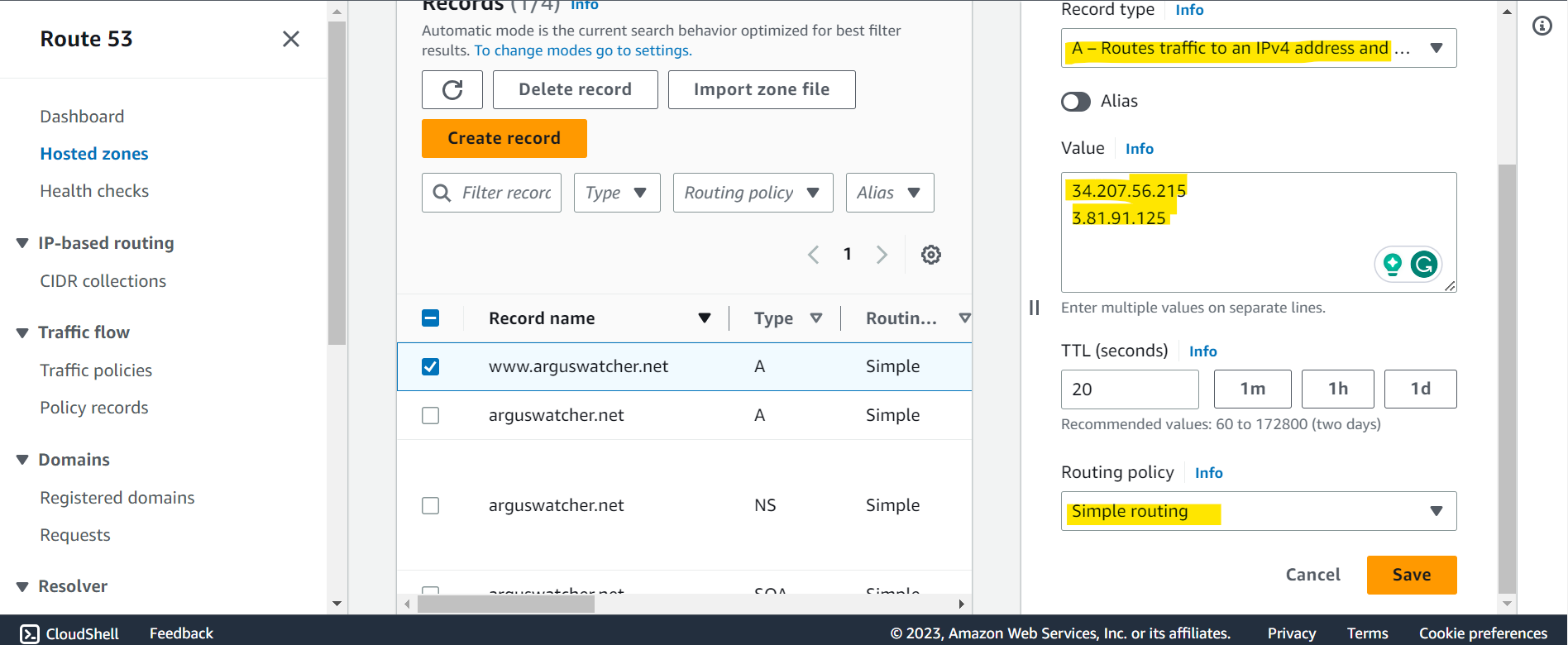The width and height of the screenshot is (1568, 645).
Task: Open the Record type dropdown
Action: click(1259, 48)
